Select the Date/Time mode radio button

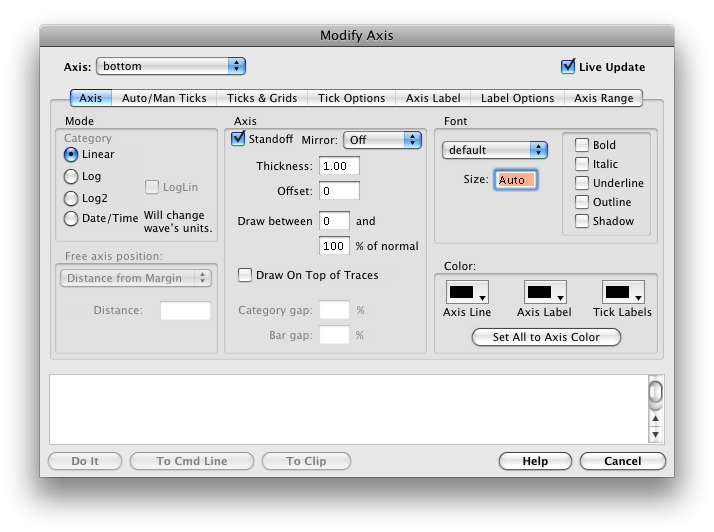[x=71, y=219]
